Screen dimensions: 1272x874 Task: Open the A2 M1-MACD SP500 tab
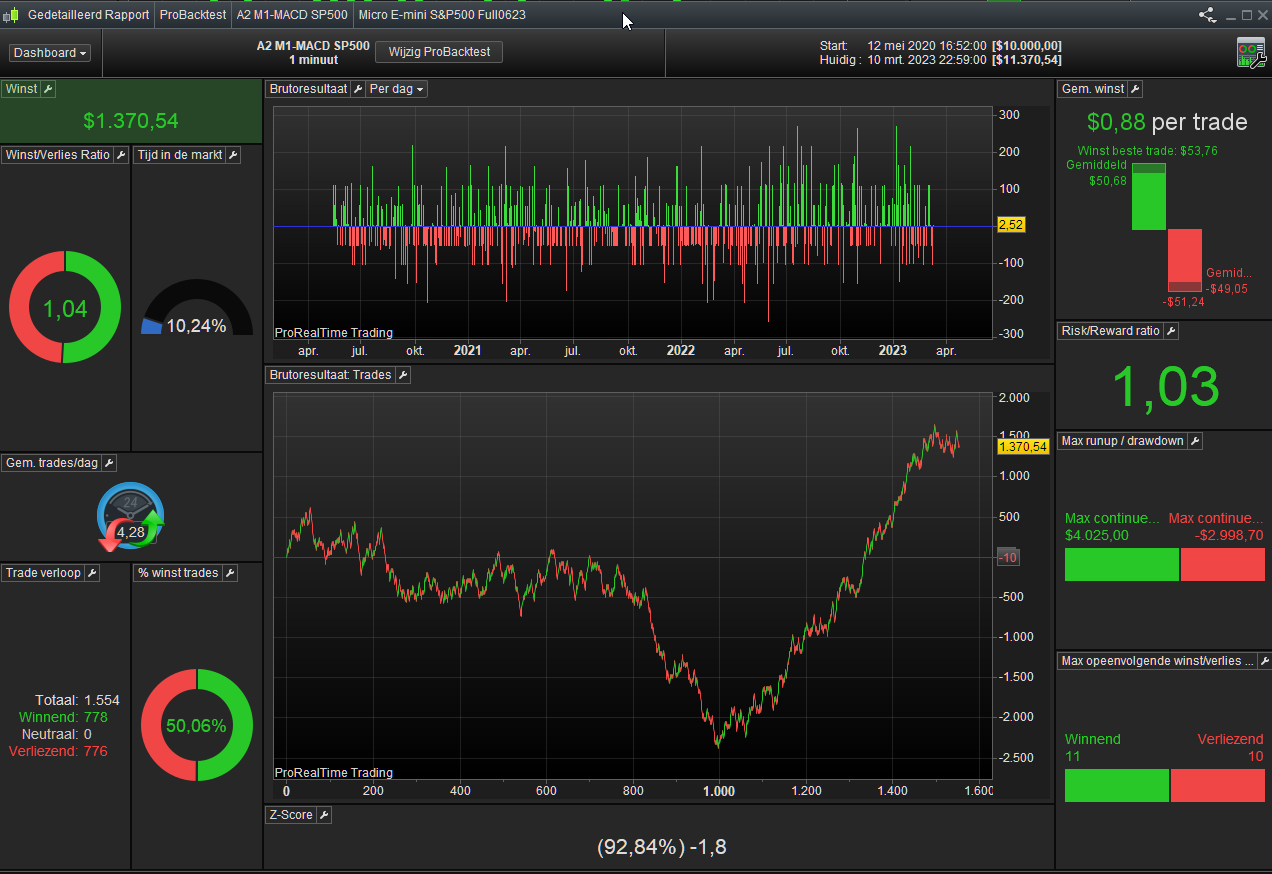click(x=290, y=15)
